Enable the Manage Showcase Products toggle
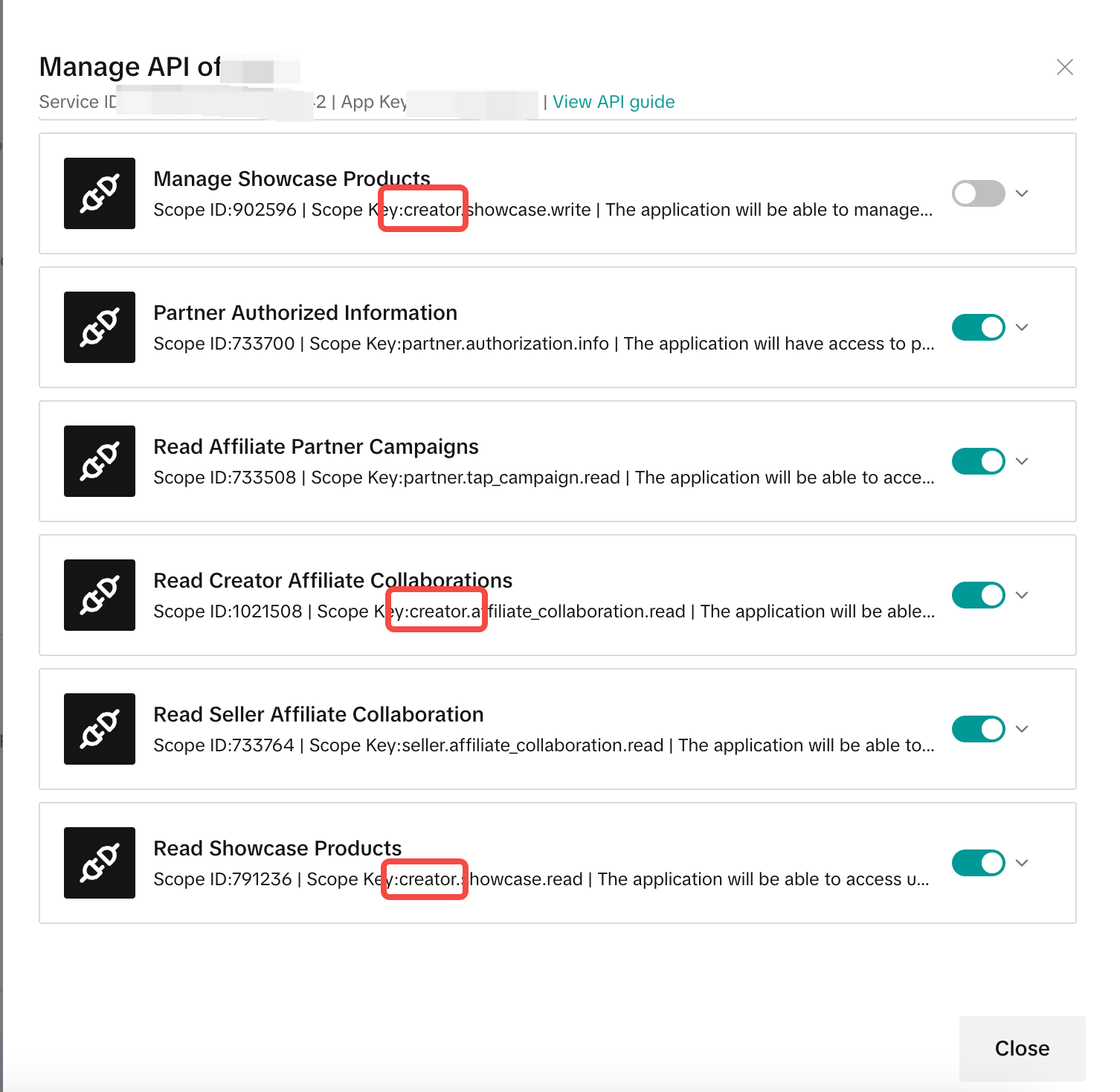This screenshot has height=1092, width=1120. 978,193
